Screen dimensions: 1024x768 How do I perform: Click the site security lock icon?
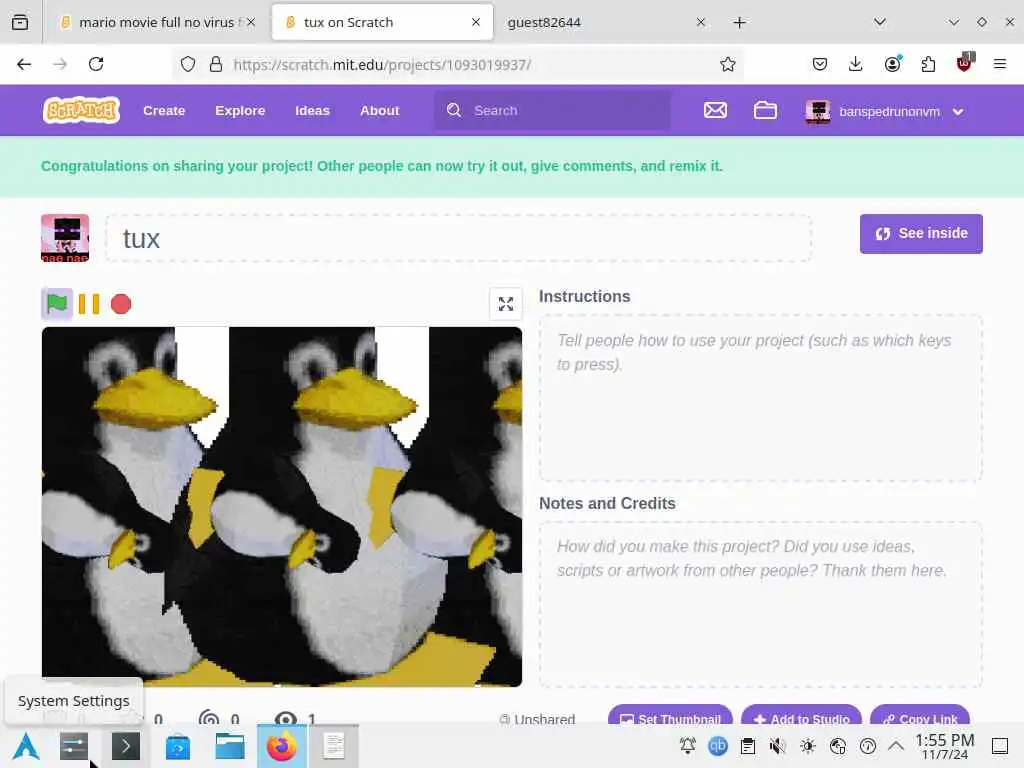click(216, 64)
